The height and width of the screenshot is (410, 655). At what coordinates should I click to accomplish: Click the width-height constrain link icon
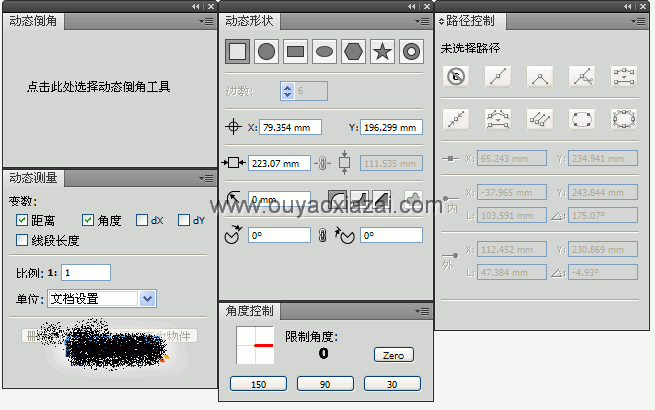point(322,163)
